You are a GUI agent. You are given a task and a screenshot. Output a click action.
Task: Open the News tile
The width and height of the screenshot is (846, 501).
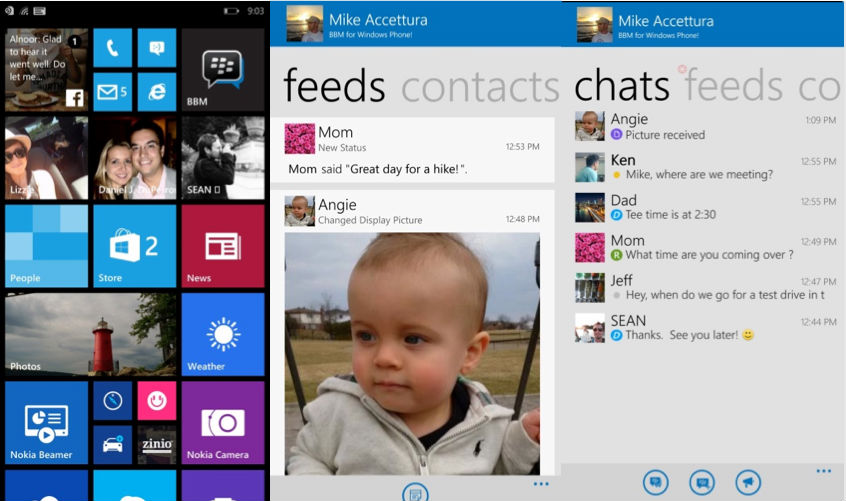[223, 246]
